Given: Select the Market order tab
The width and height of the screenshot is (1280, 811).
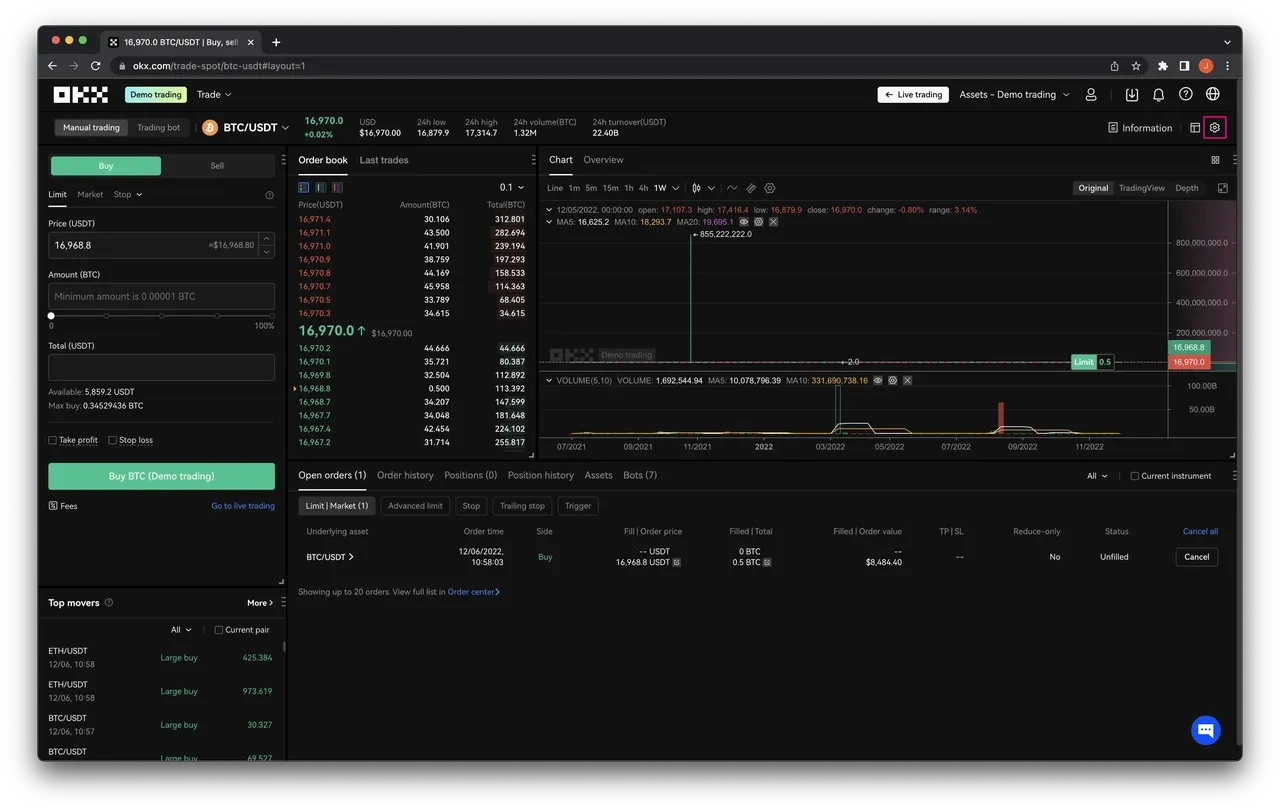Looking at the screenshot, I should 90,195.
